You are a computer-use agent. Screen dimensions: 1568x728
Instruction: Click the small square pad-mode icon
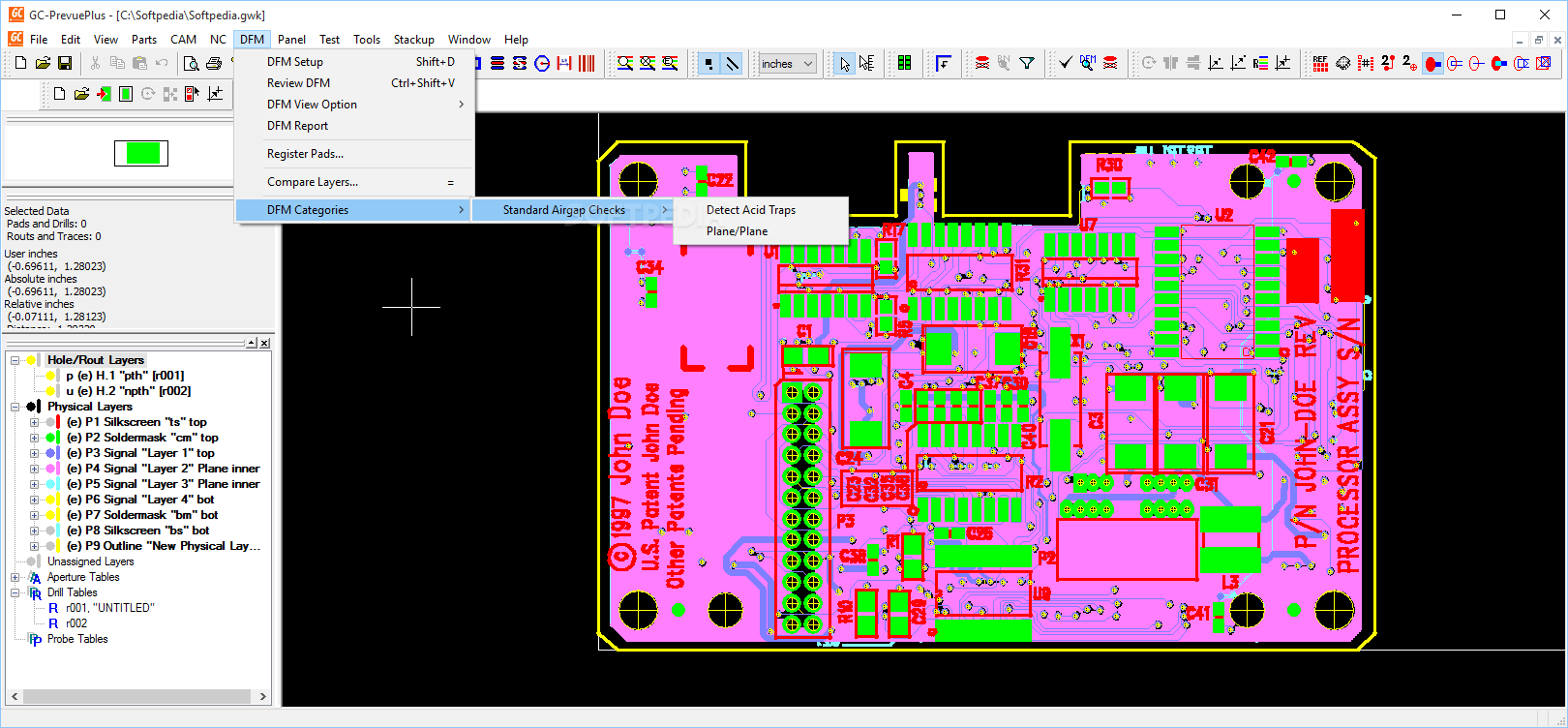709,63
